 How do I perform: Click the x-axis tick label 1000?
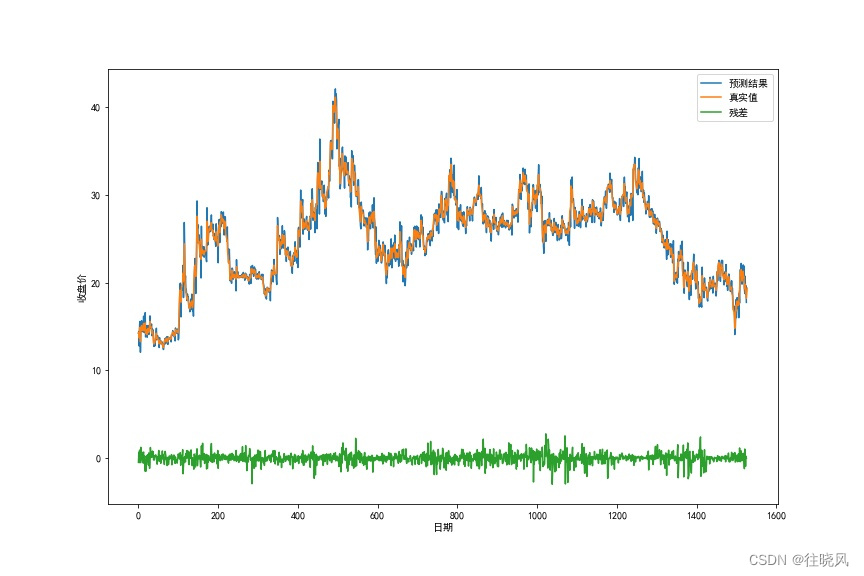pos(537,516)
